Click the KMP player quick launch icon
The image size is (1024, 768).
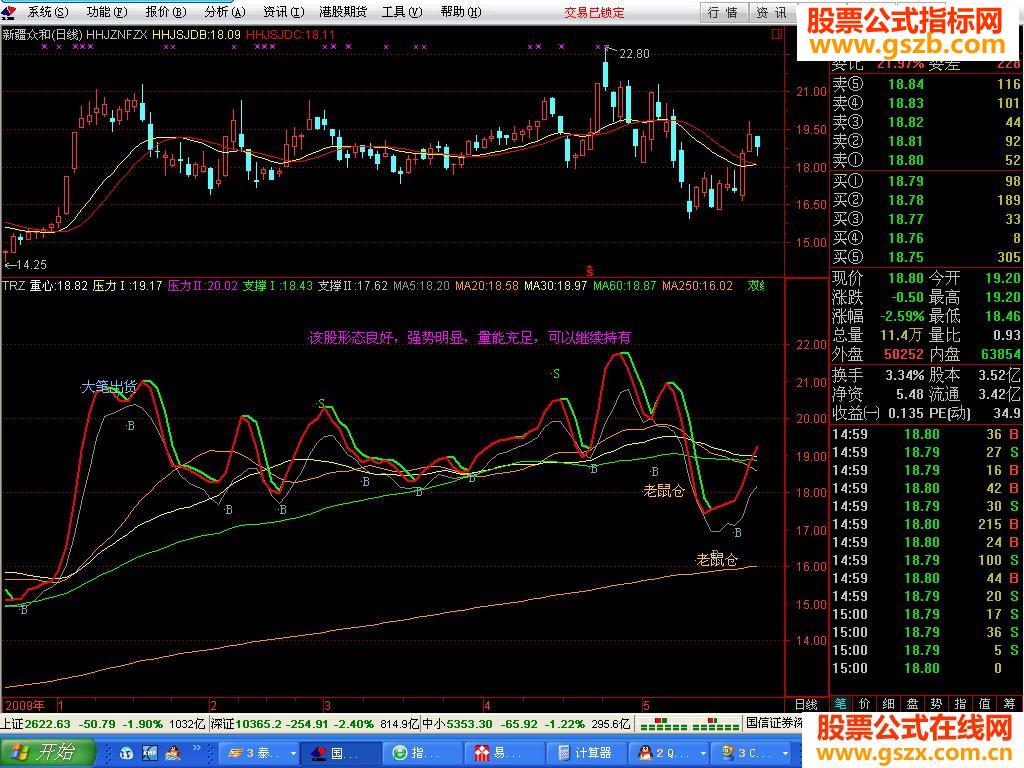[x=150, y=753]
